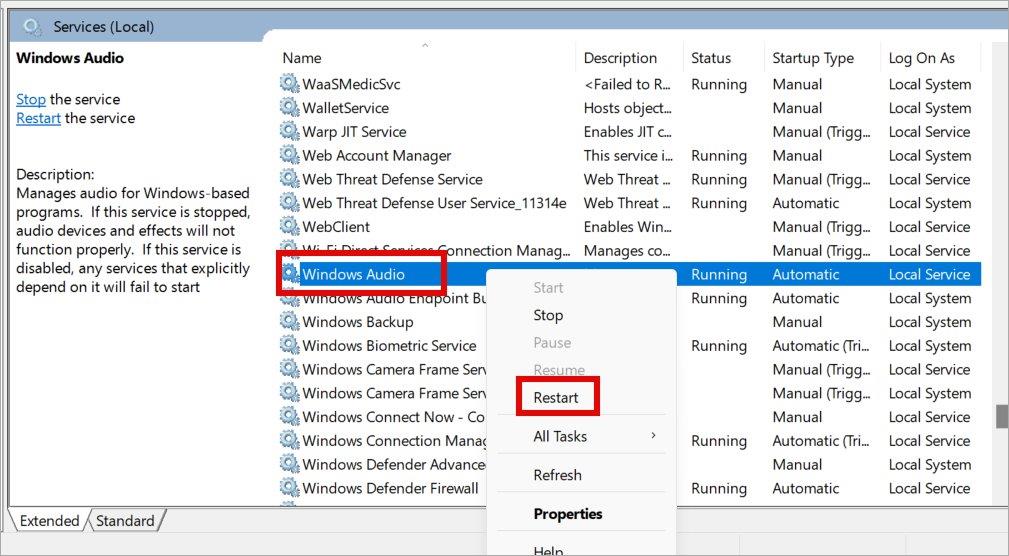The height and width of the screenshot is (556, 1009).
Task: Expand the All Tasks submenu arrow
Action: pyautogui.click(x=653, y=436)
